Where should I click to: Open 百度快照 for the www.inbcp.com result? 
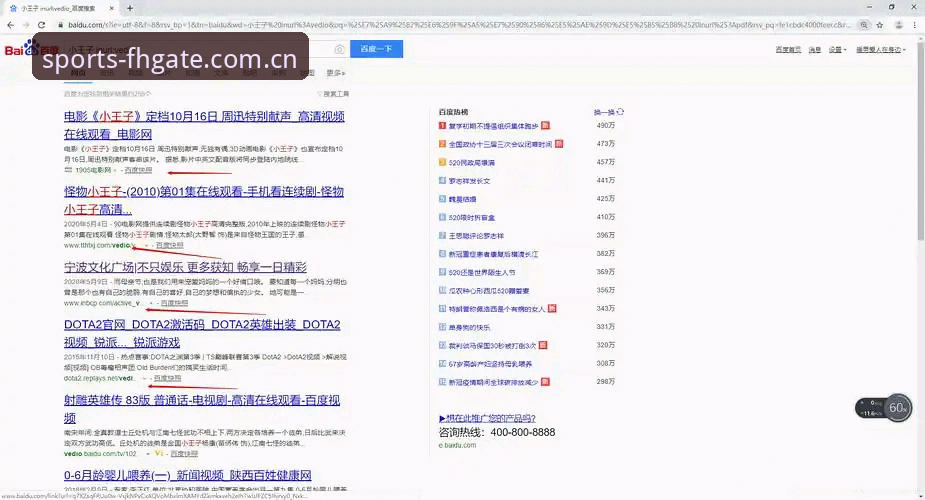[x=174, y=303]
